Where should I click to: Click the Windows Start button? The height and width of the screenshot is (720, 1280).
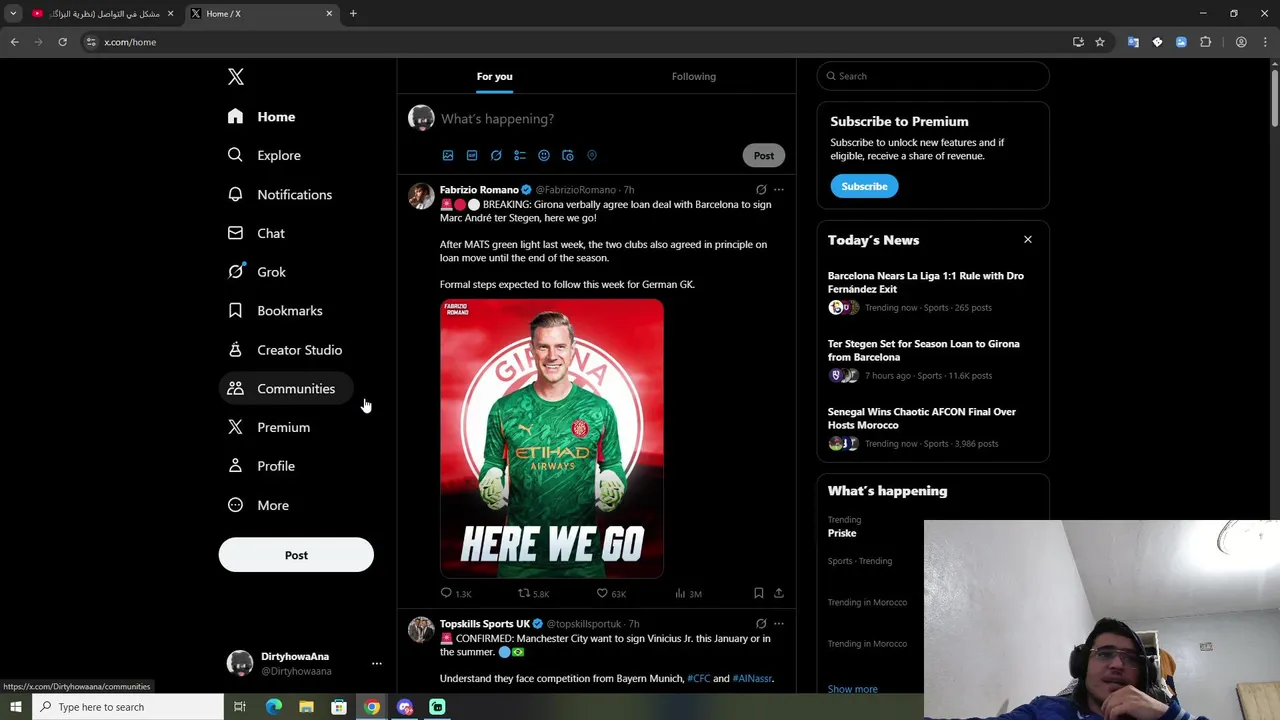(x=16, y=707)
